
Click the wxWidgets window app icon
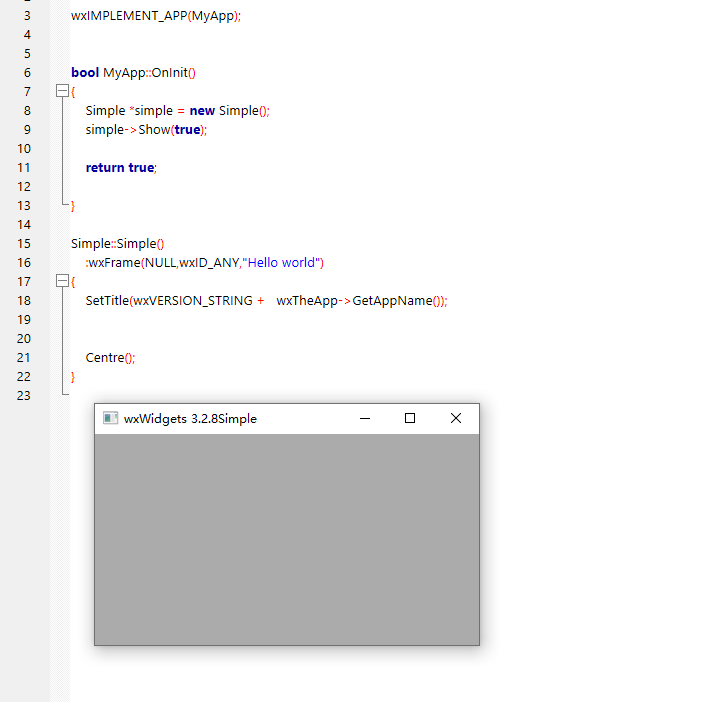[110, 418]
